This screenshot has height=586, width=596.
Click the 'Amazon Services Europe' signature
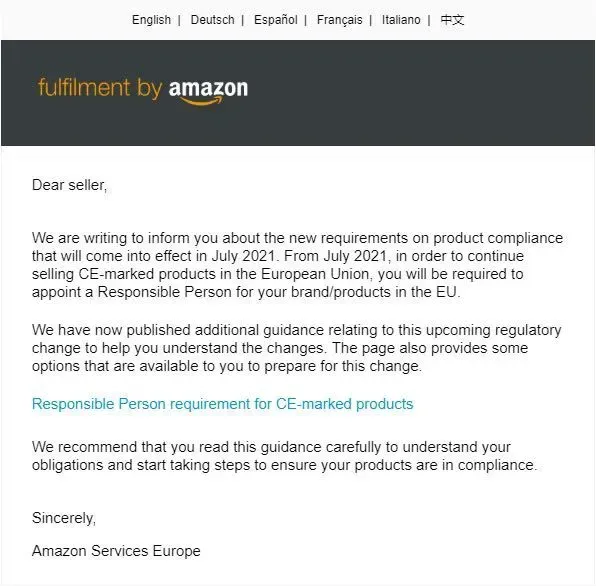tap(116, 551)
